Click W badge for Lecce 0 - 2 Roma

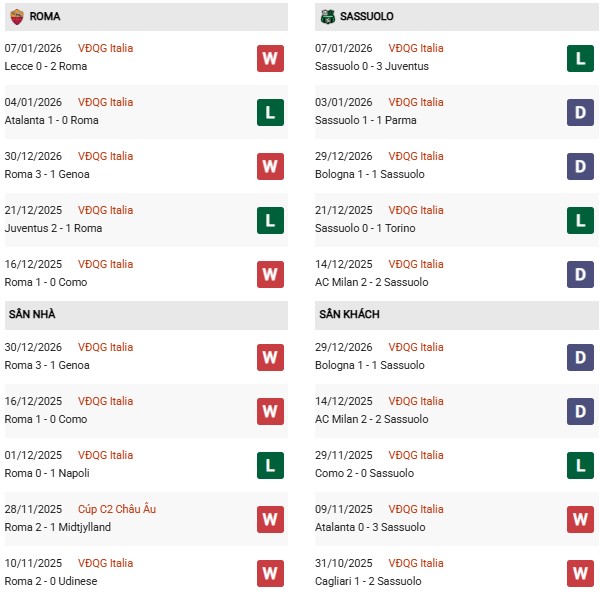point(270,58)
